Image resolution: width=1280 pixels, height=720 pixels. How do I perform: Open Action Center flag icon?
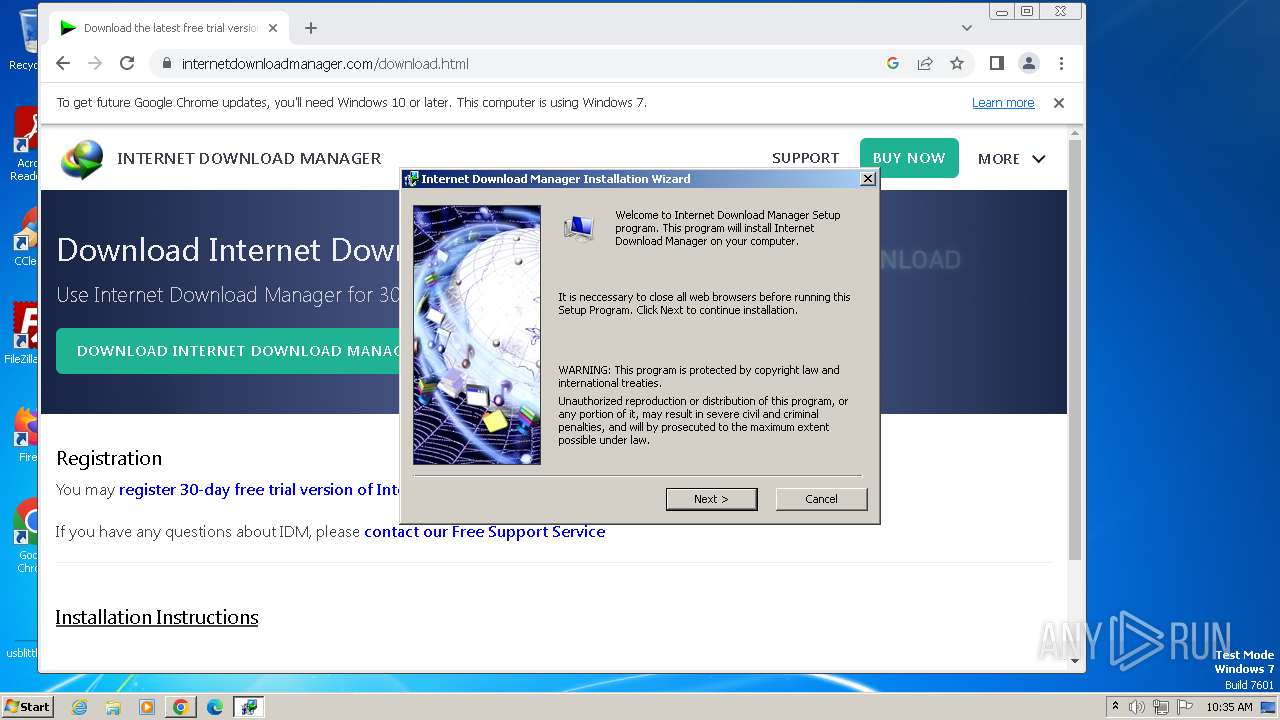click(x=1185, y=707)
